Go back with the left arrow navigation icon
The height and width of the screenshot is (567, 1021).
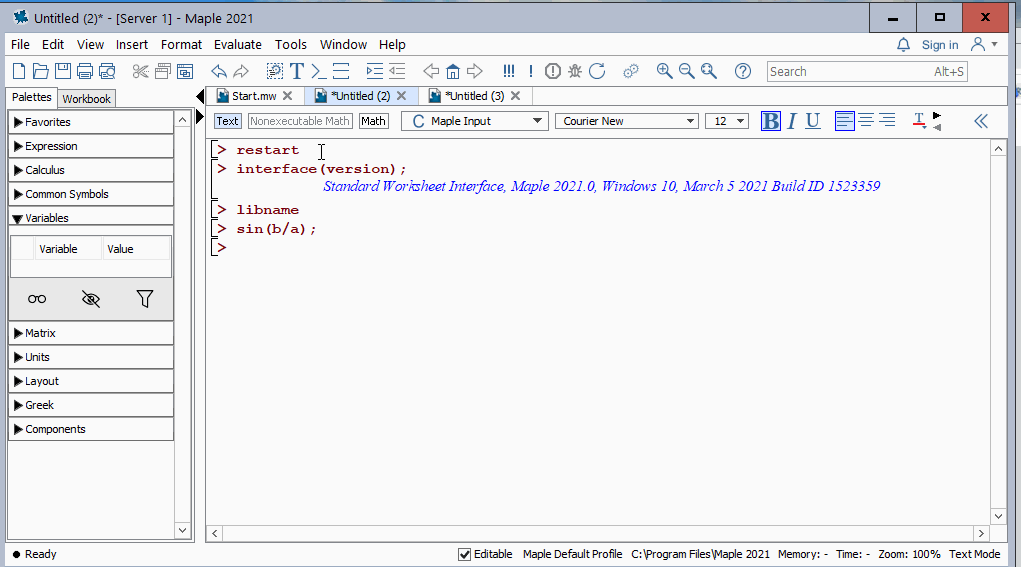(x=430, y=71)
